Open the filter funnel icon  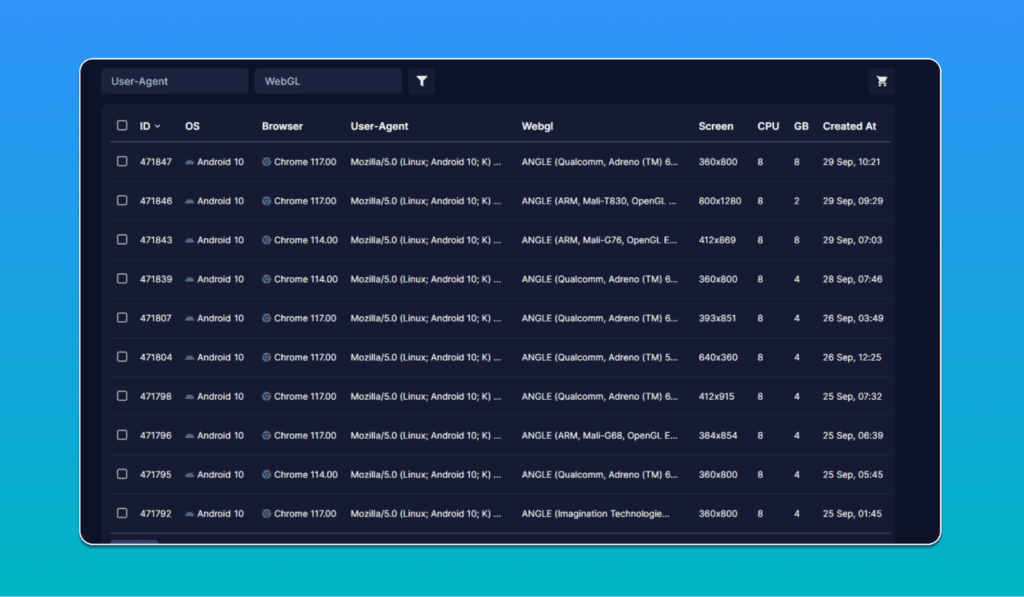[420, 80]
